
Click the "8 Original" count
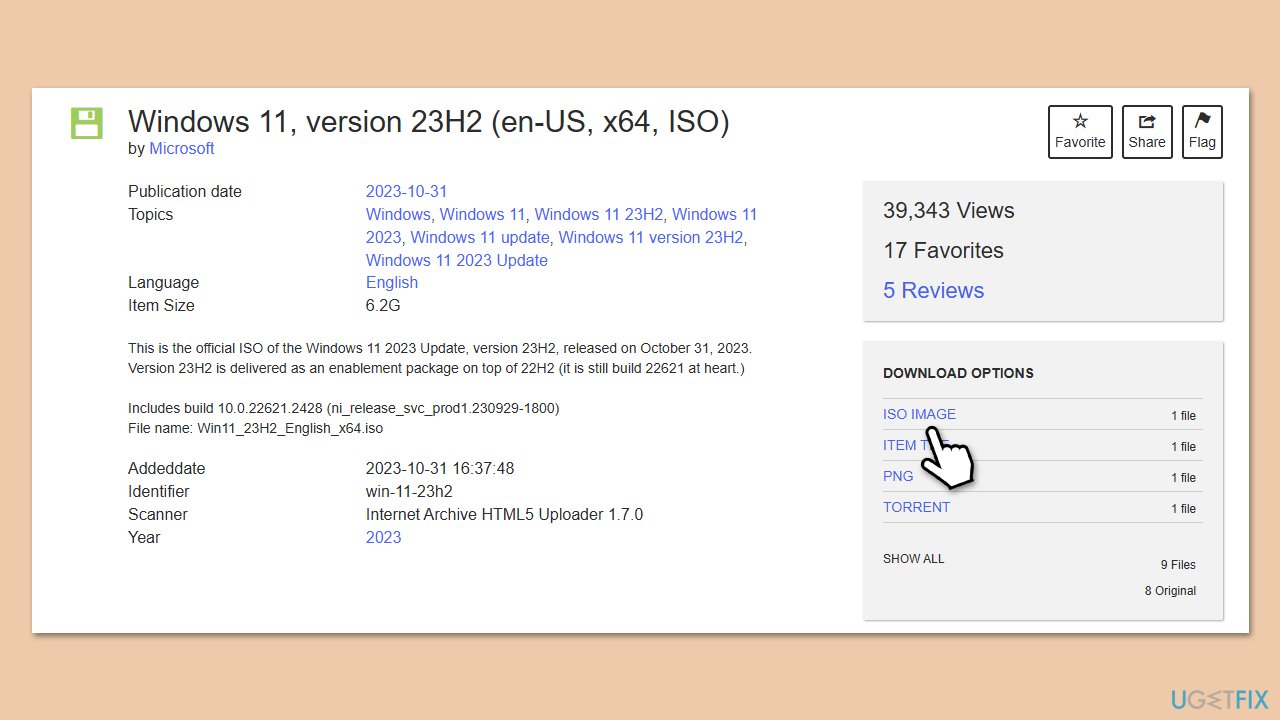point(1170,591)
